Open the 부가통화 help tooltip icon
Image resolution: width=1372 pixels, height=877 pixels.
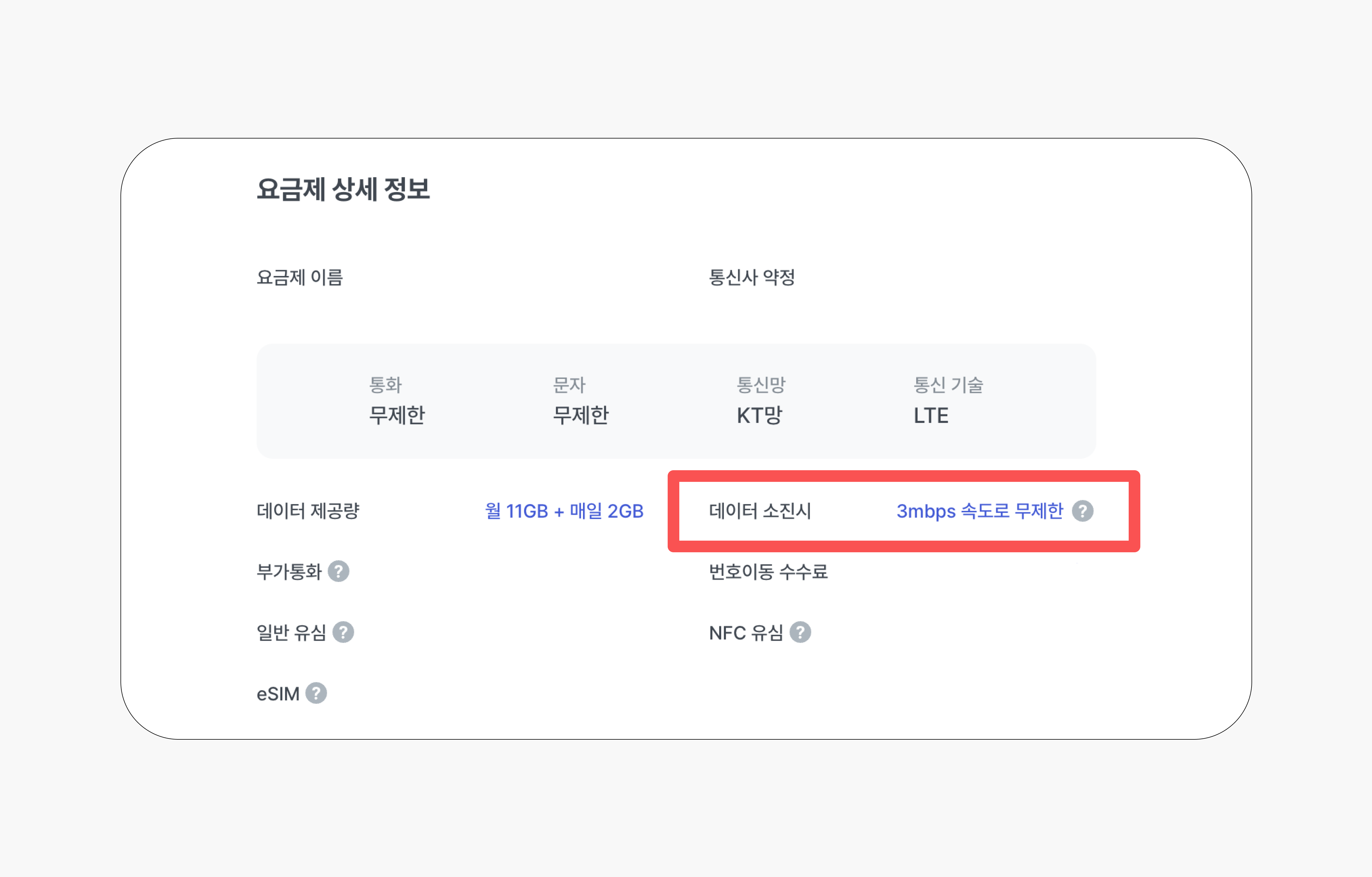point(338,571)
